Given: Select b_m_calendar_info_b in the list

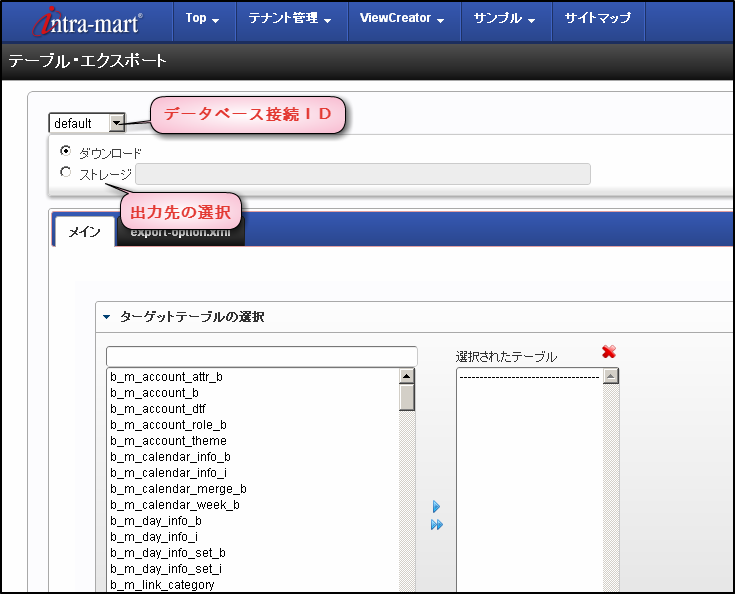Looking at the screenshot, I should click(253, 457).
